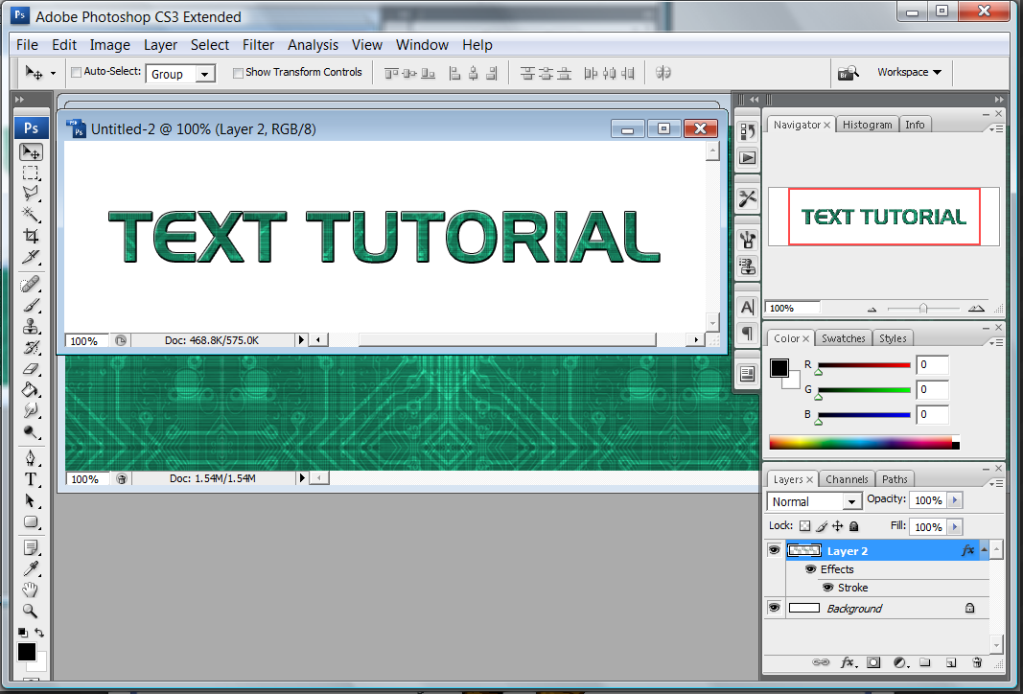This screenshot has width=1023, height=694.
Task: Choose the Eraser tool
Action: coord(31,369)
